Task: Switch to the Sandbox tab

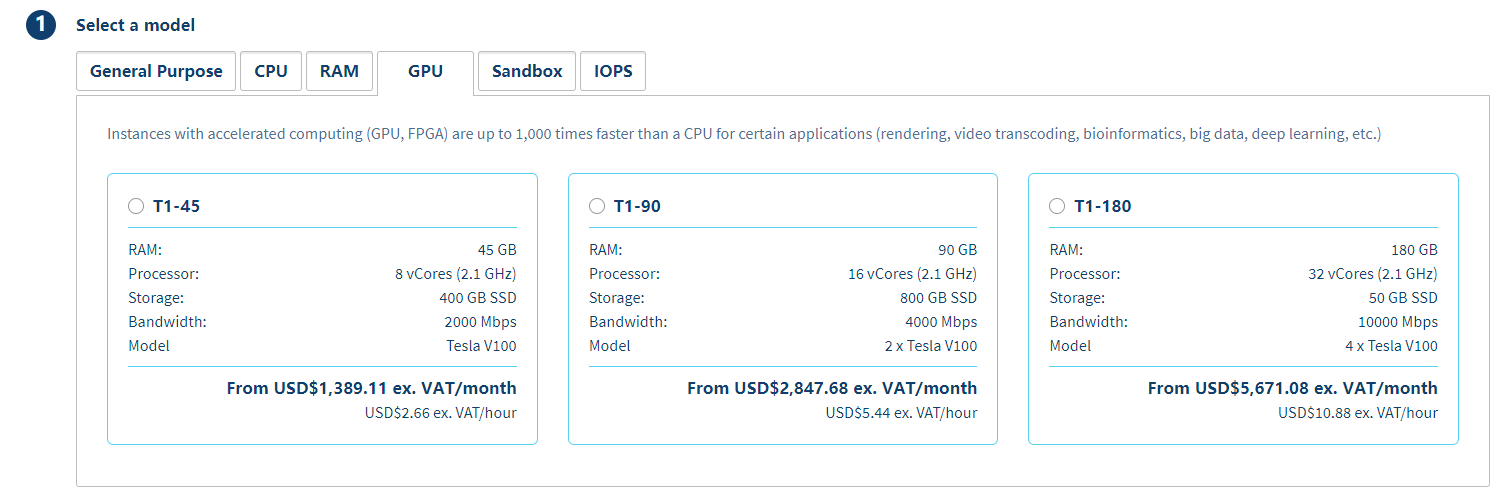Action: click(527, 72)
